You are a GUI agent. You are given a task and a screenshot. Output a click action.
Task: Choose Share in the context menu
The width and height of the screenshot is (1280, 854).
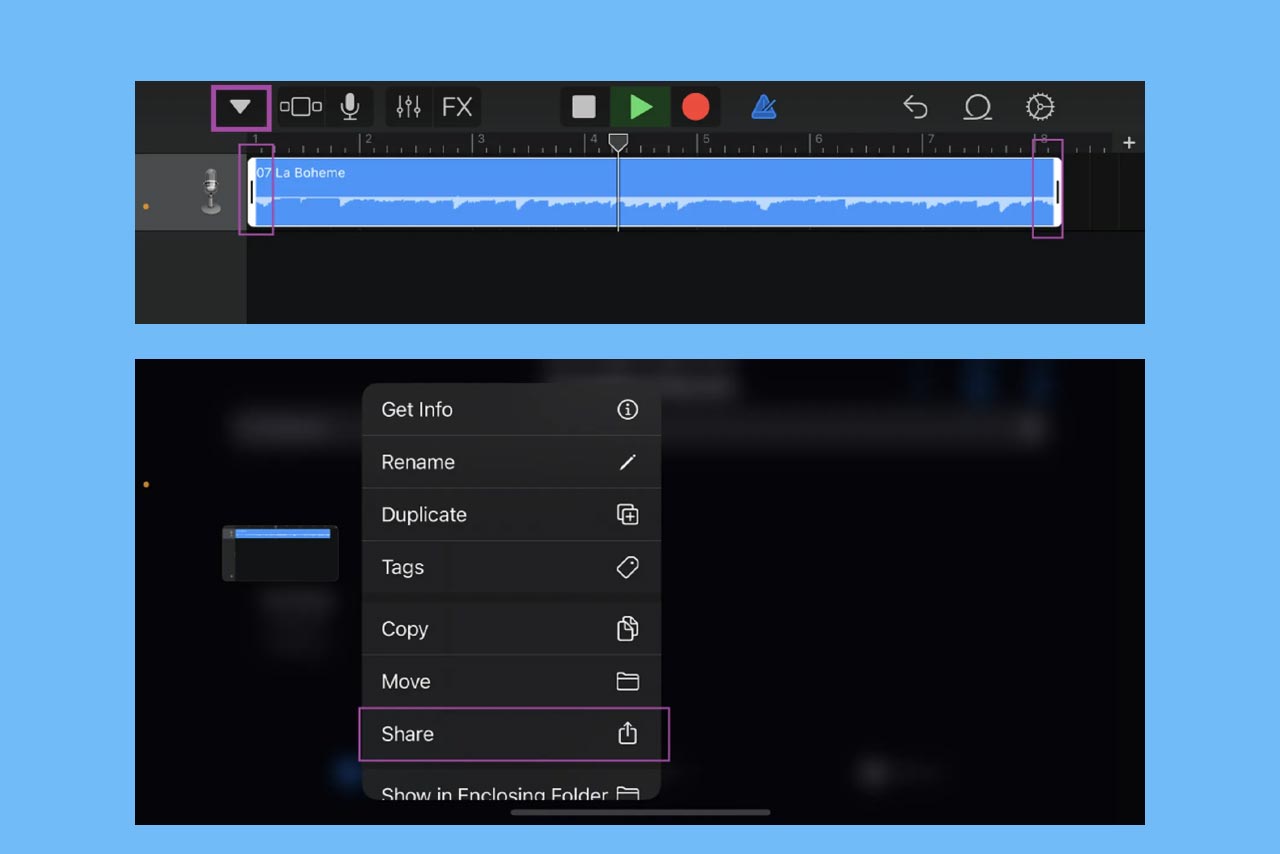pos(511,734)
